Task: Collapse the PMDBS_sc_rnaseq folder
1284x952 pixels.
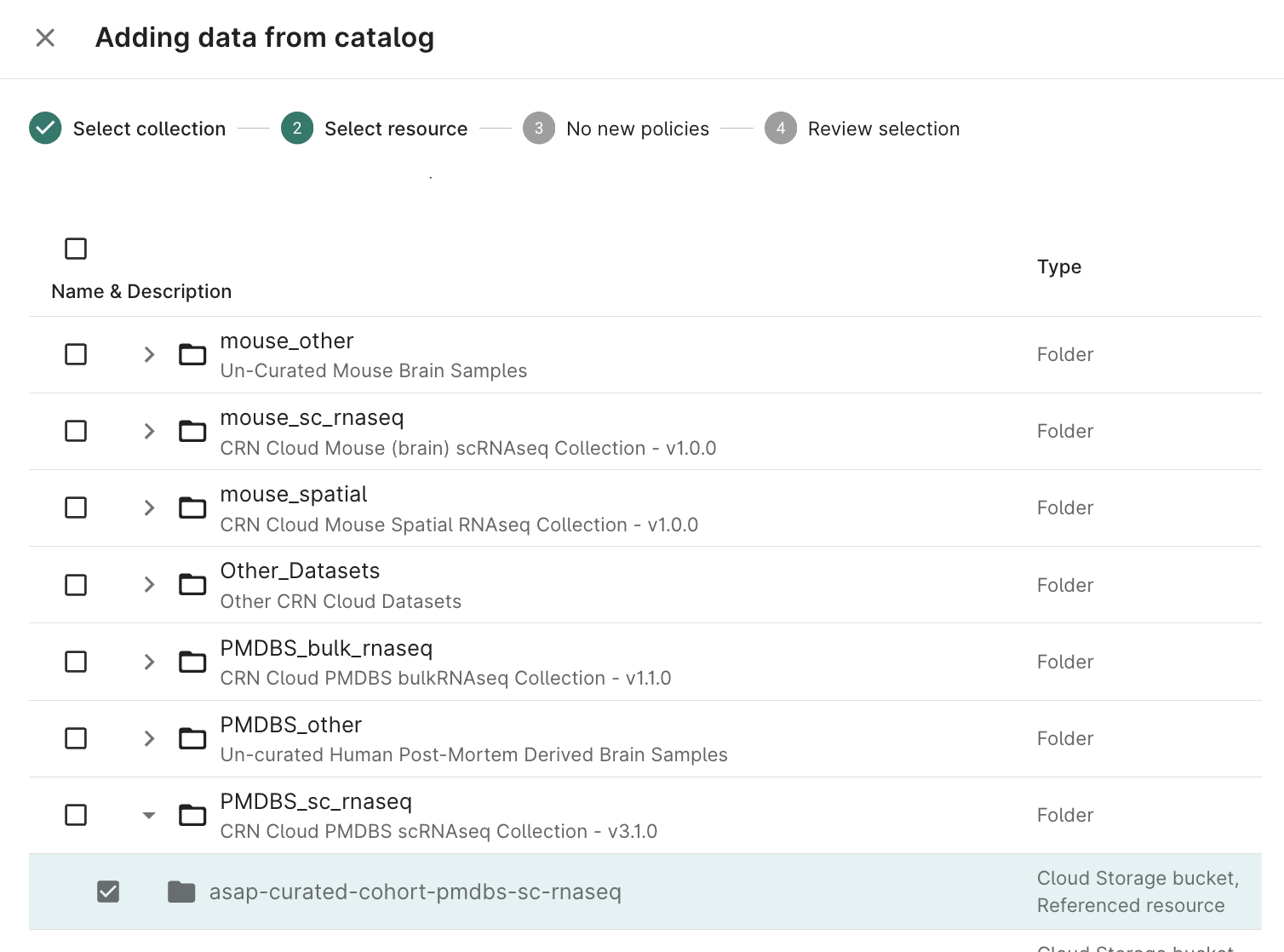Action: [149, 815]
